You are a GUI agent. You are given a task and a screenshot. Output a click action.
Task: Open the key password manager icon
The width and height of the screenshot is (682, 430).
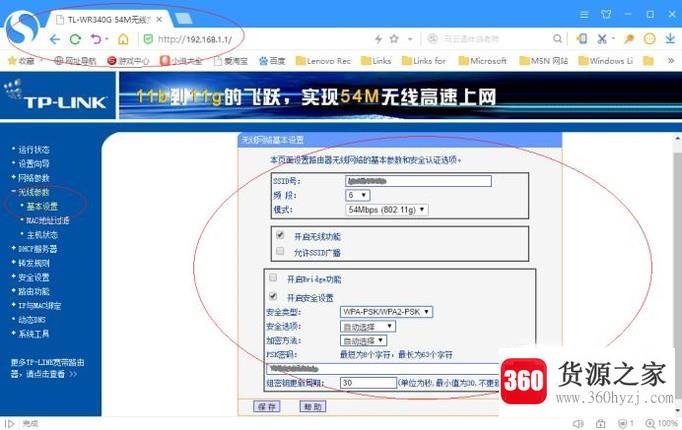coord(629,39)
